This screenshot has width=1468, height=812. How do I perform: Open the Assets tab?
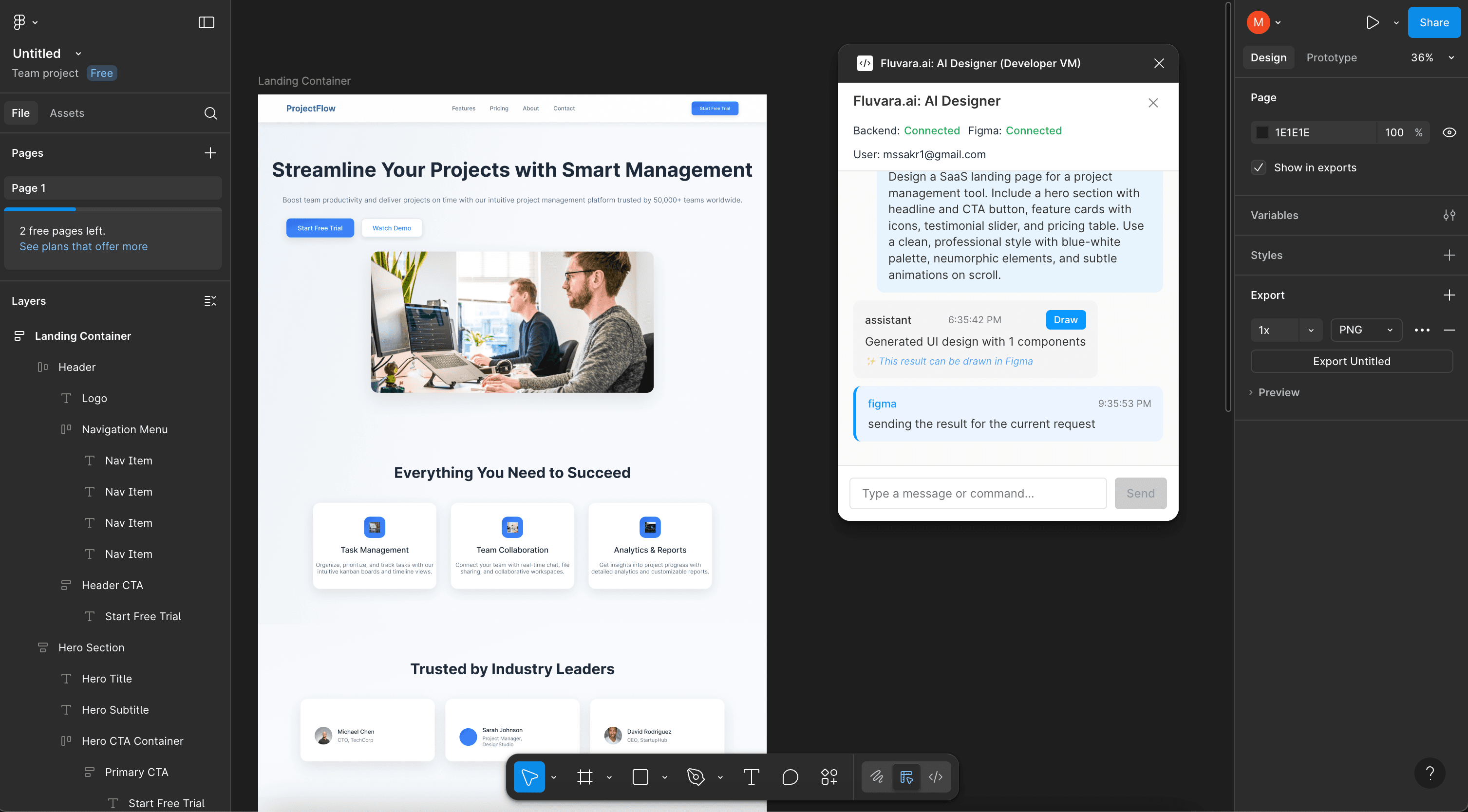67,113
